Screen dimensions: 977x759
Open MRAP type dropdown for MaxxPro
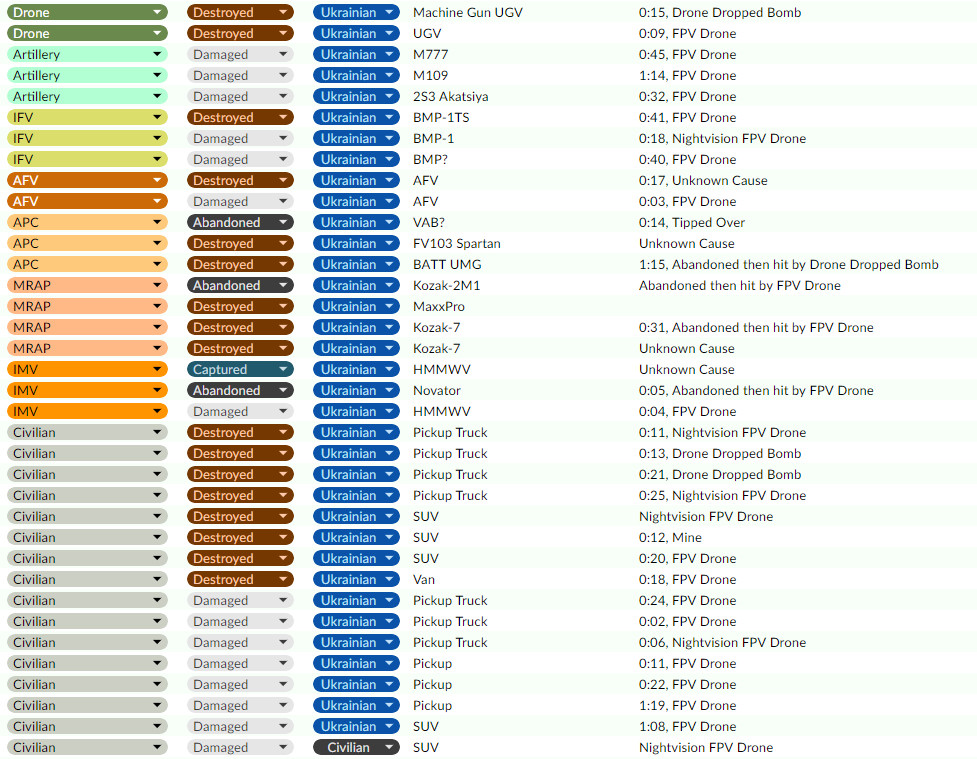coord(87,307)
